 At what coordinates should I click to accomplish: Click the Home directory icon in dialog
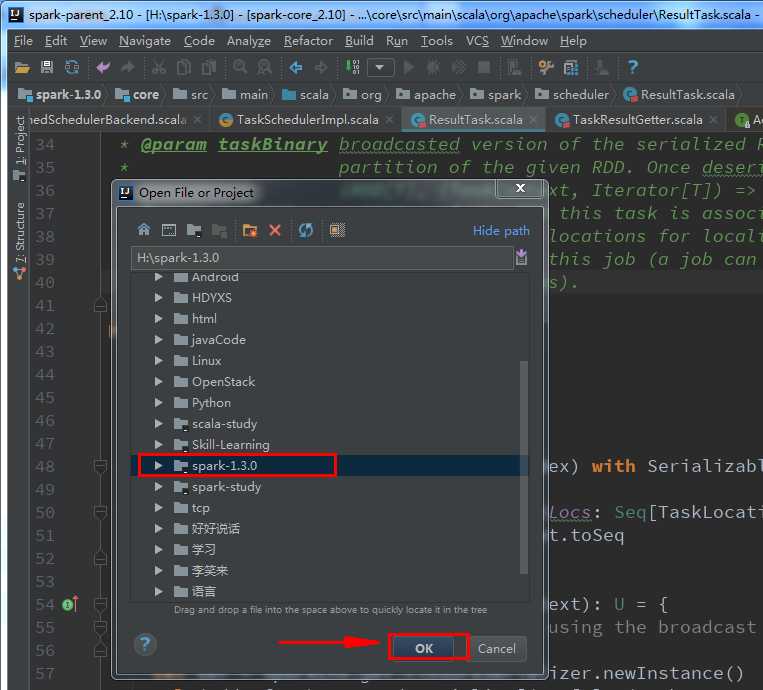point(144,230)
